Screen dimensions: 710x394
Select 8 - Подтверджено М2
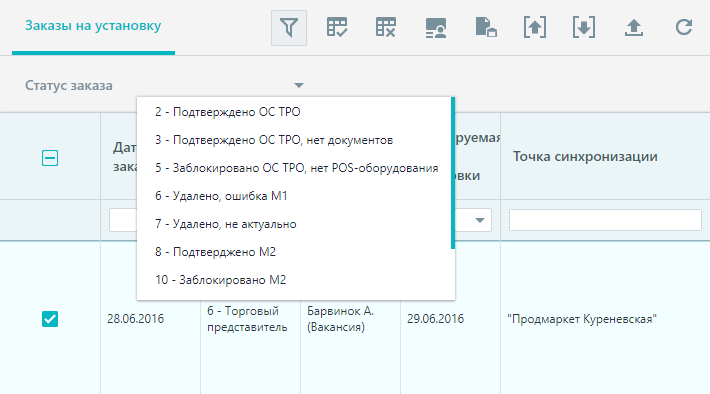click(216, 252)
